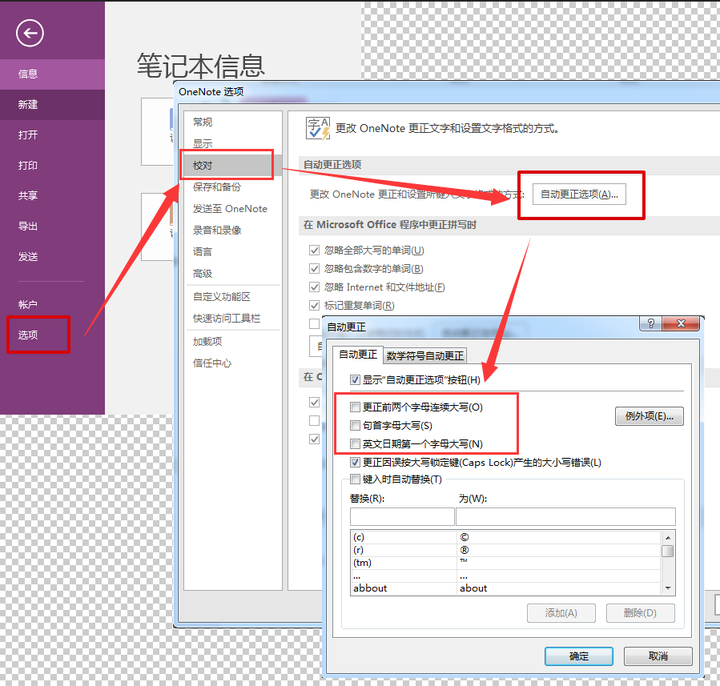Select the (c) replacement row

[506, 537]
